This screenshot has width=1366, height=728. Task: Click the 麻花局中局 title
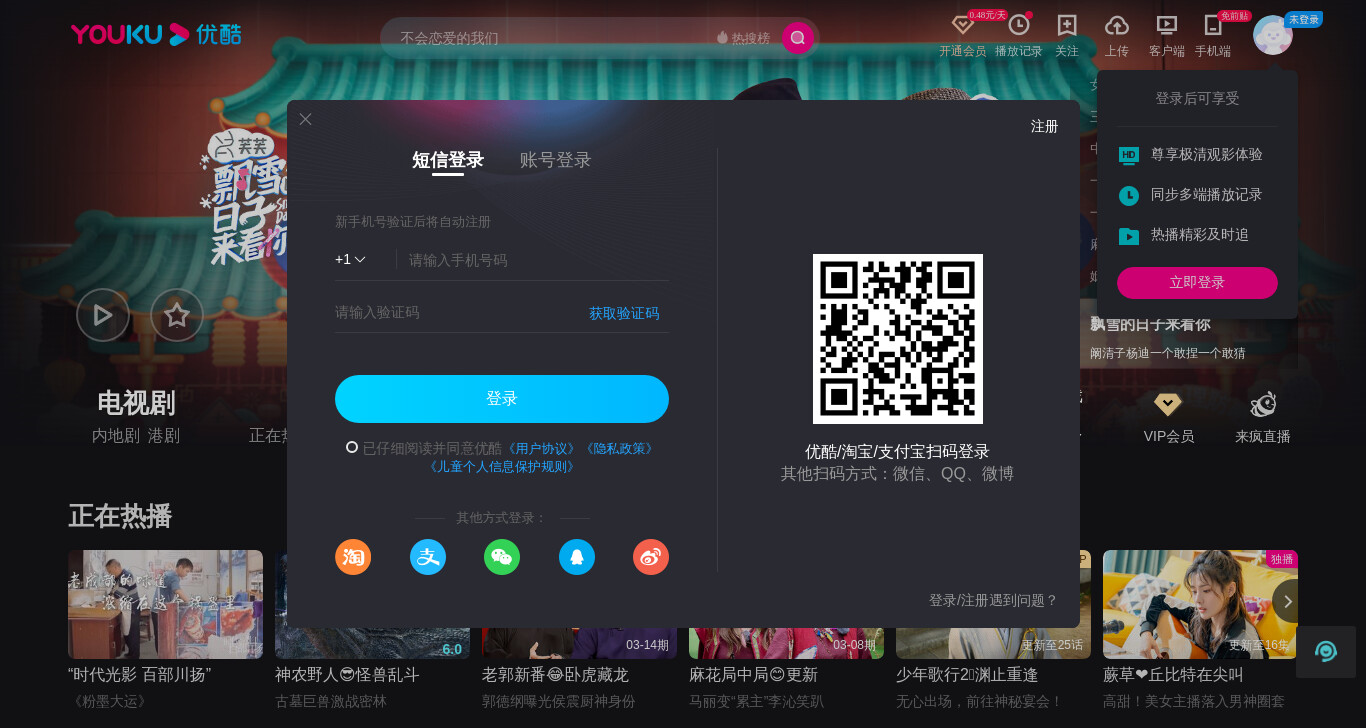point(753,675)
